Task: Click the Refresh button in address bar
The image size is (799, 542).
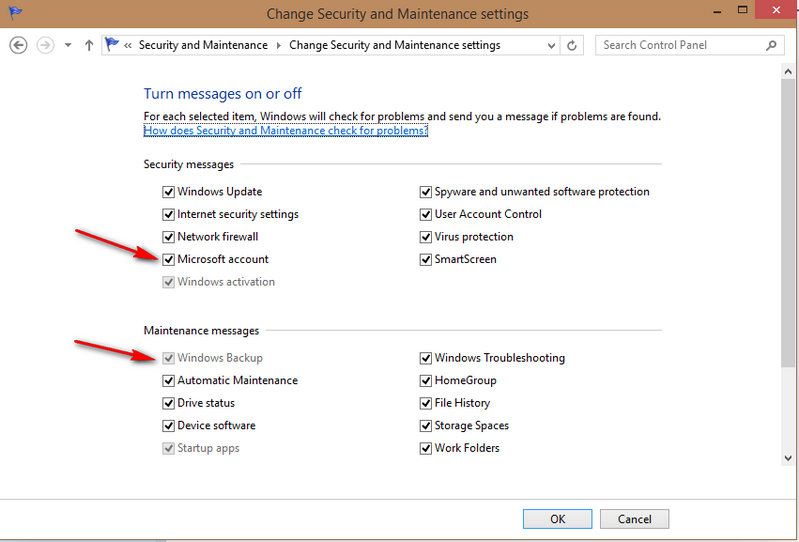Action: pos(572,45)
